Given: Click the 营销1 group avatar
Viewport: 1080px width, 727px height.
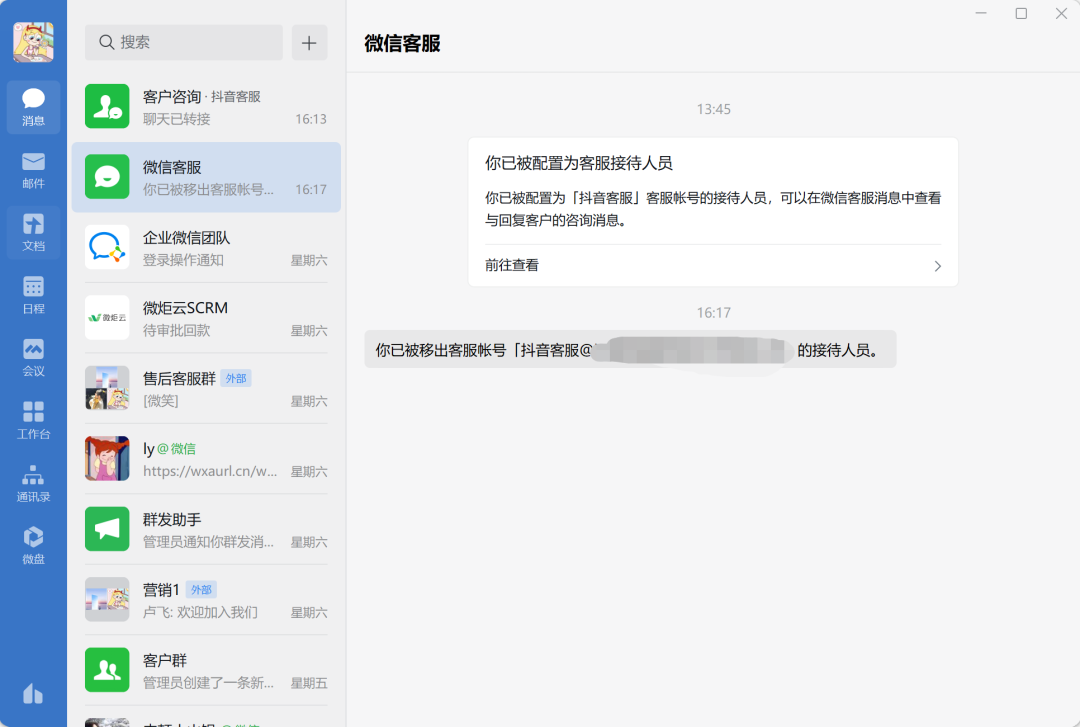Looking at the screenshot, I should pos(107,599).
